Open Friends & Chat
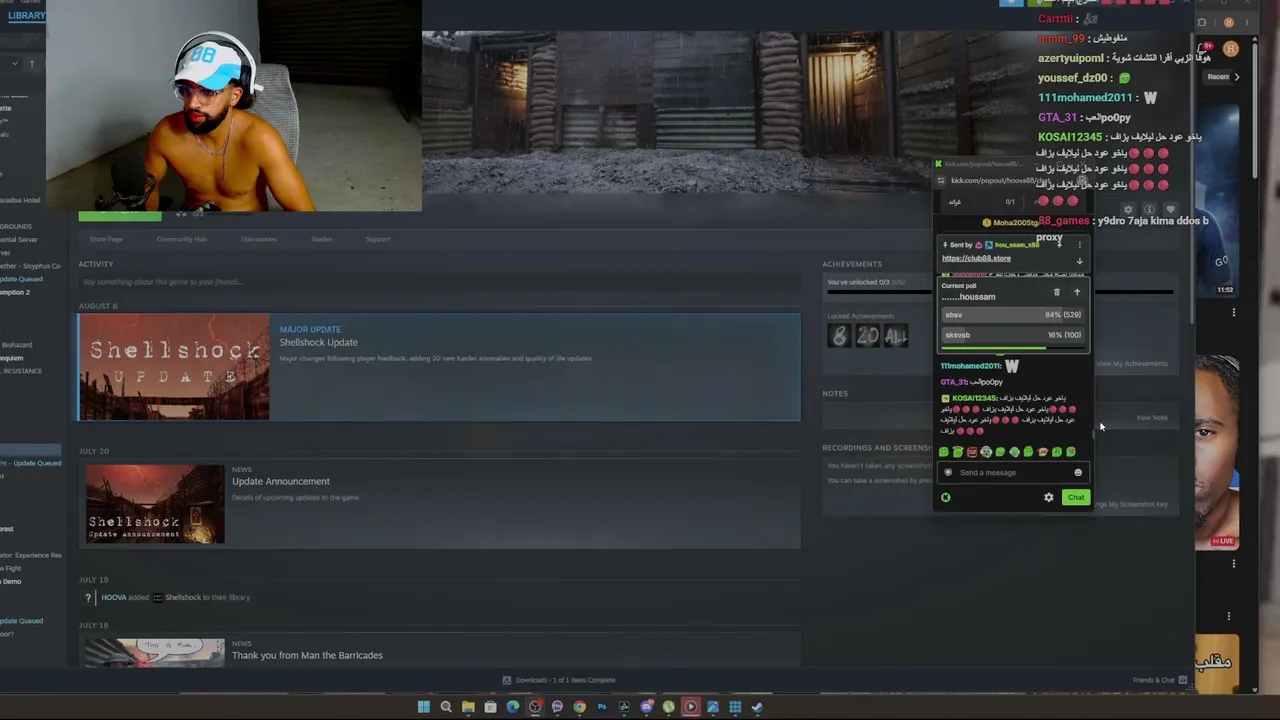The width and height of the screenshot is (1280, 720). point(1154,680)
